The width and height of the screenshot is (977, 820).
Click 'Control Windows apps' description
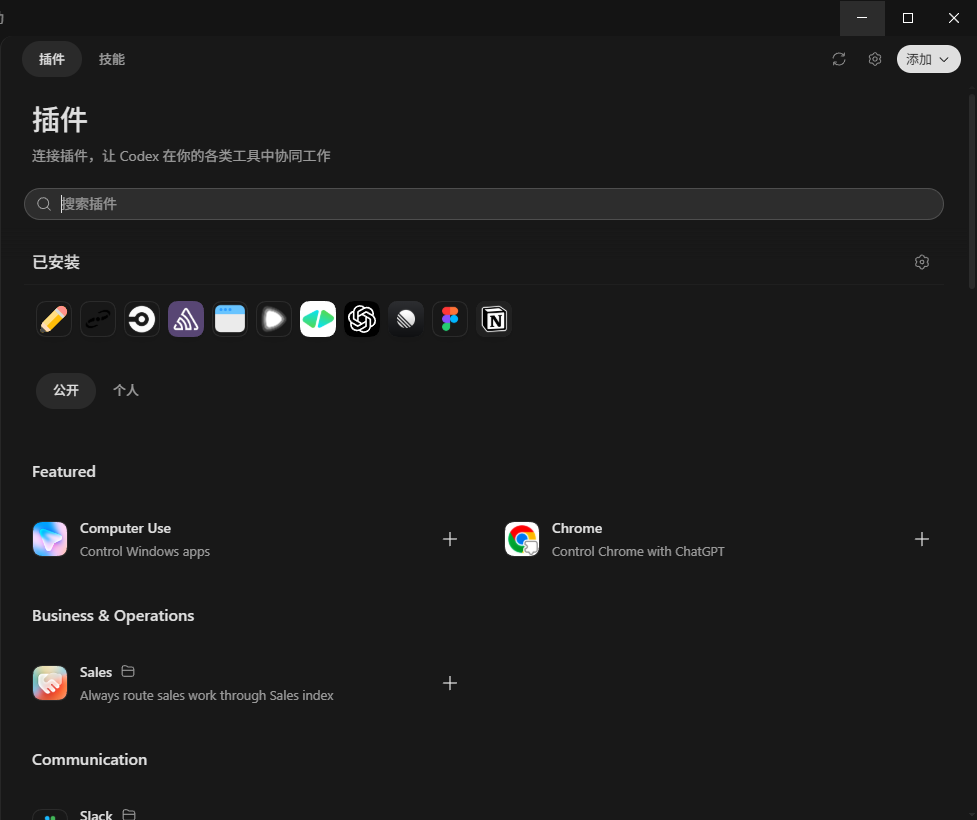tap(145, 551)
